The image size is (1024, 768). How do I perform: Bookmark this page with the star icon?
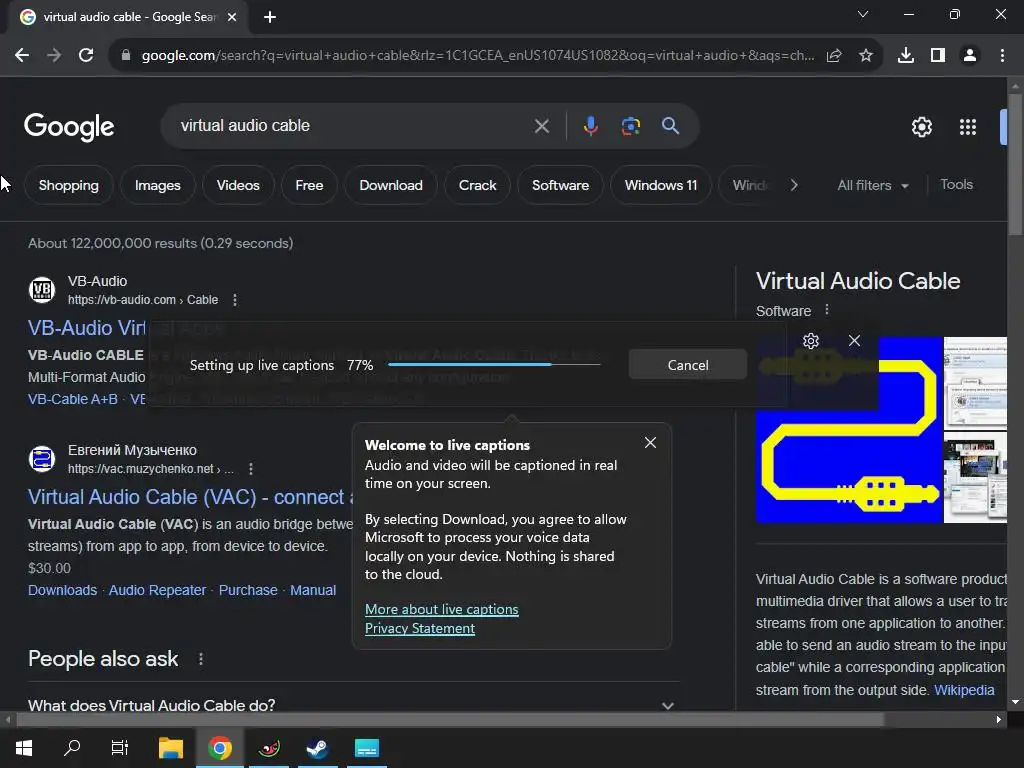point(866,56)
